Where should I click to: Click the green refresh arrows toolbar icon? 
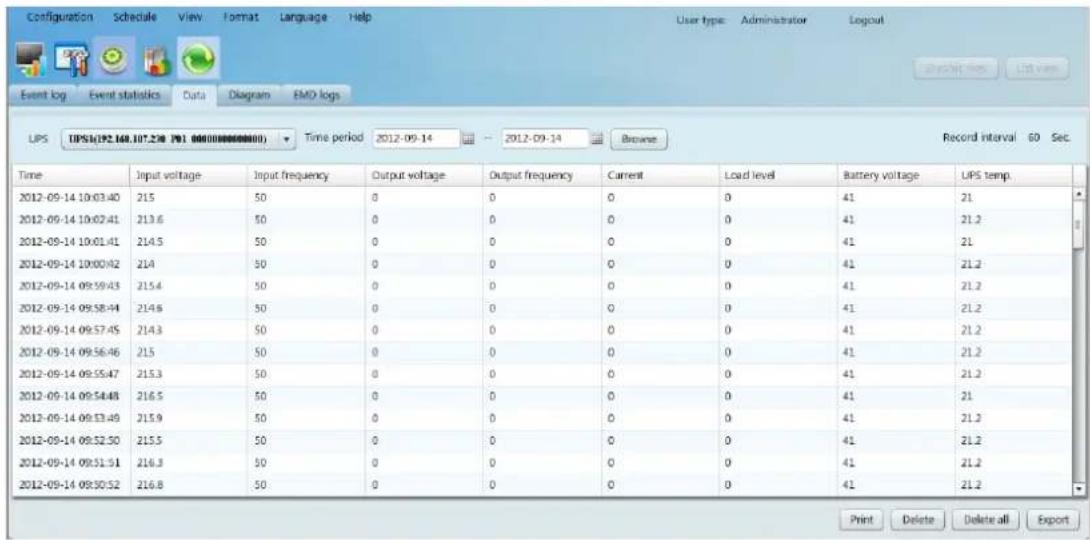pos(198,58)
